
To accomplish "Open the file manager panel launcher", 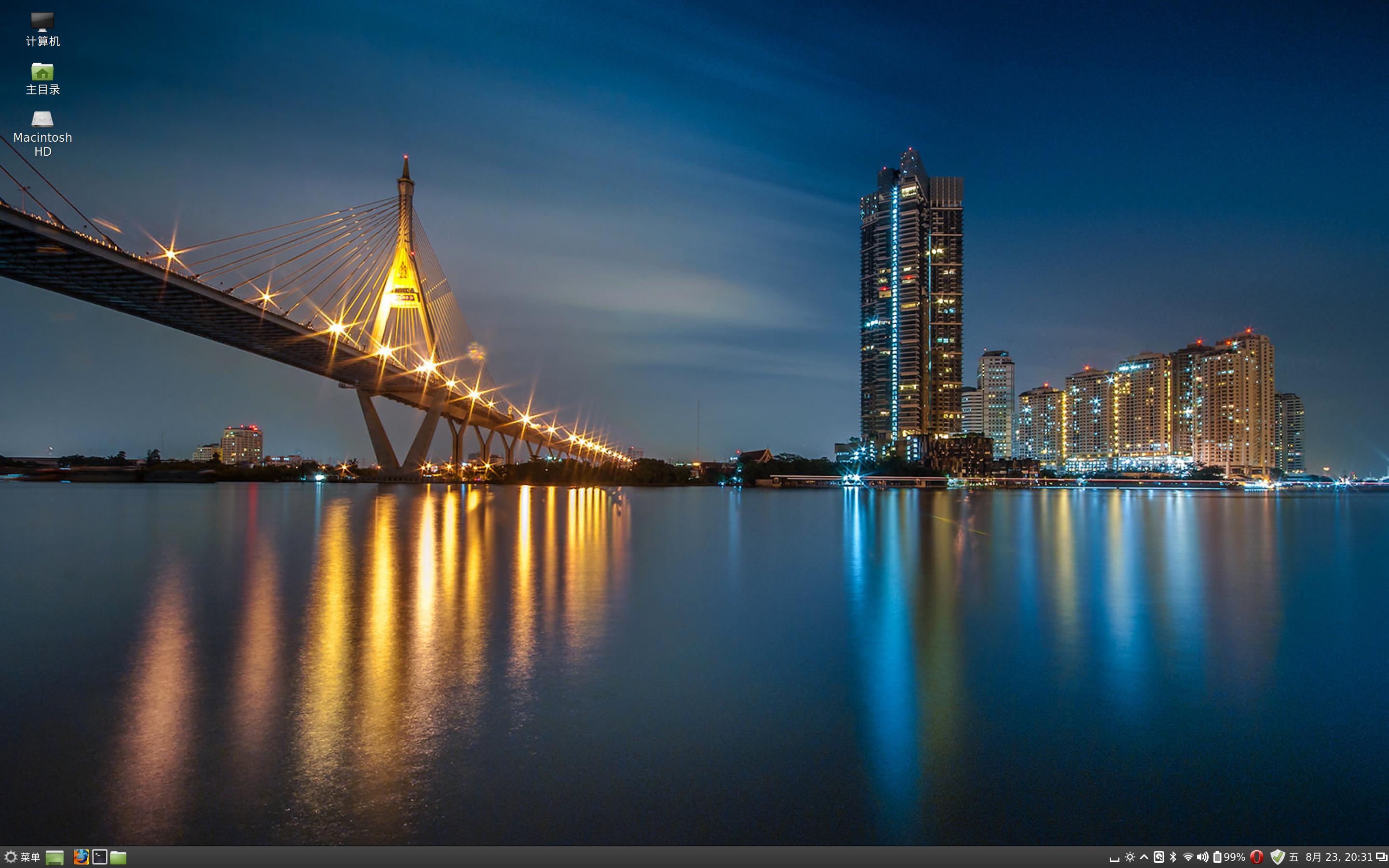I will 118,857.
